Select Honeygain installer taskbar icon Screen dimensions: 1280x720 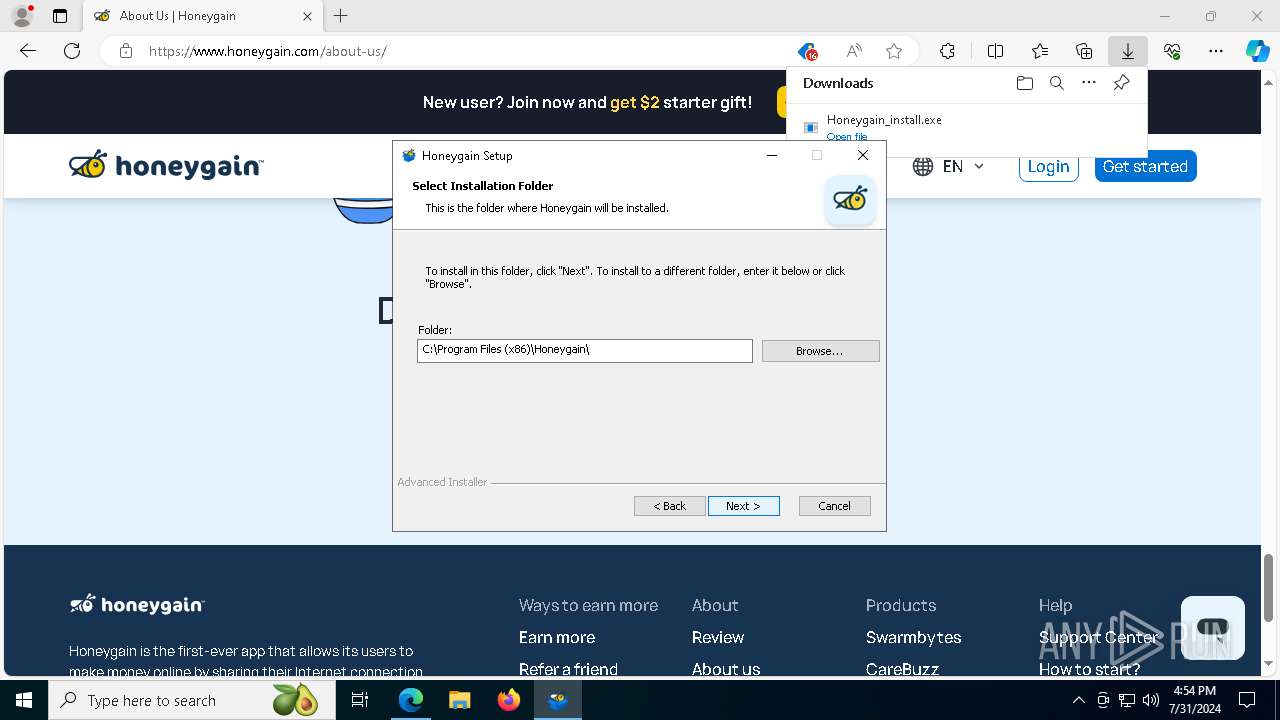click(x=558, y=700)
